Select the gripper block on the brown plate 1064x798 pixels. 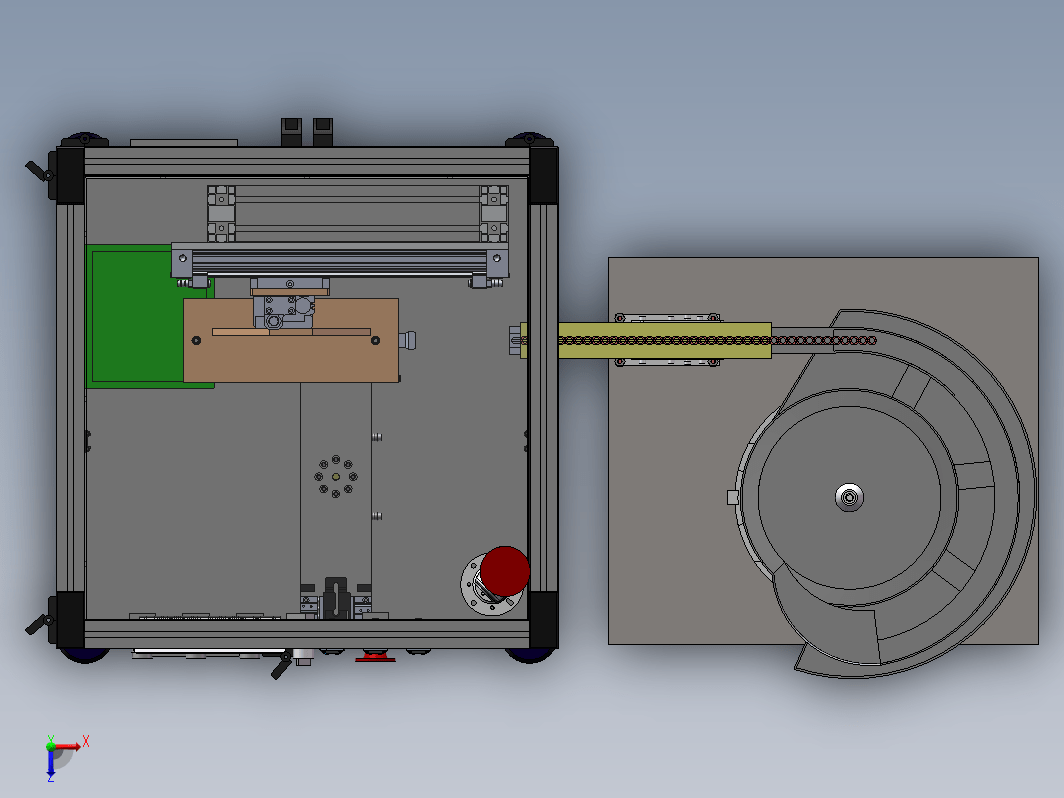(x=284, y=311)
